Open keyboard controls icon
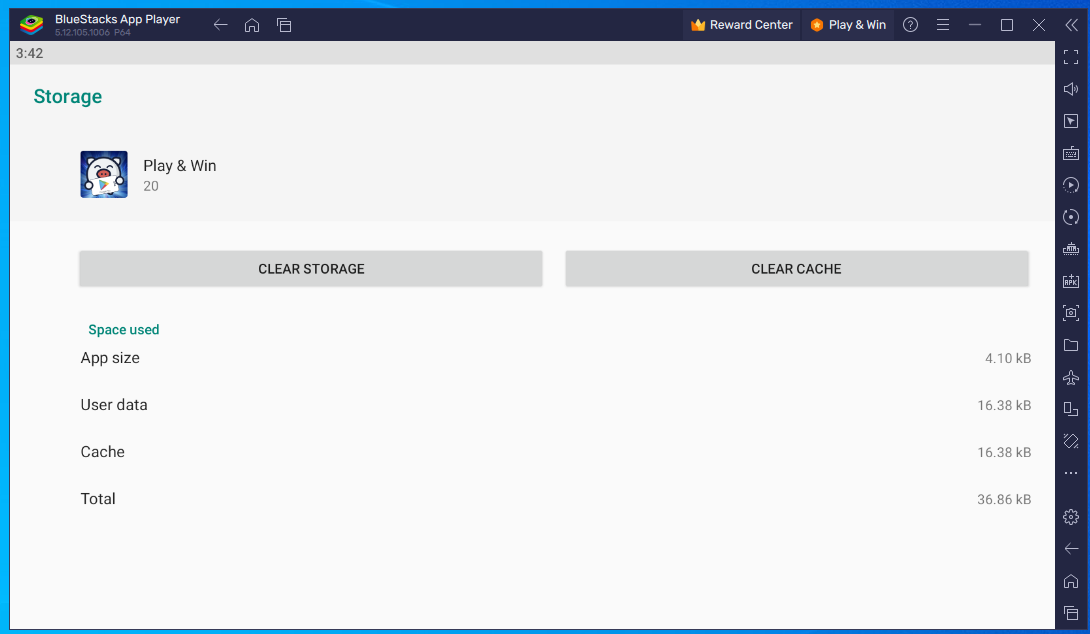Screen dimensions: 1090x634 click(x=1071, y=153)
